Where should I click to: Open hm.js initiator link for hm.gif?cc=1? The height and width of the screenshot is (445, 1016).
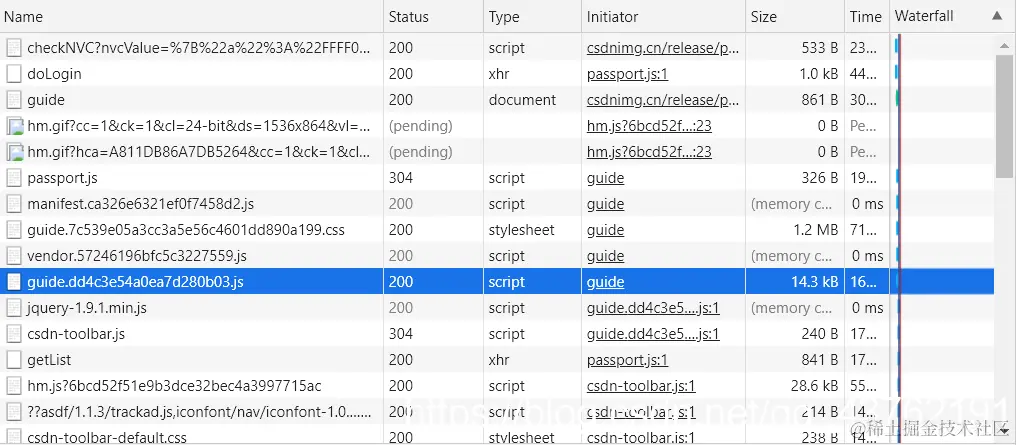(649, 126)
